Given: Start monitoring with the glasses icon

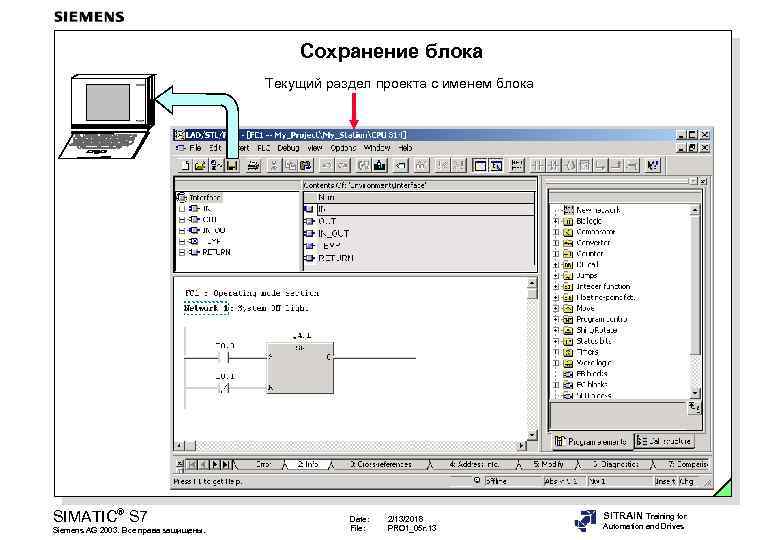Looking at the screenshot, I should coord(421,166).
